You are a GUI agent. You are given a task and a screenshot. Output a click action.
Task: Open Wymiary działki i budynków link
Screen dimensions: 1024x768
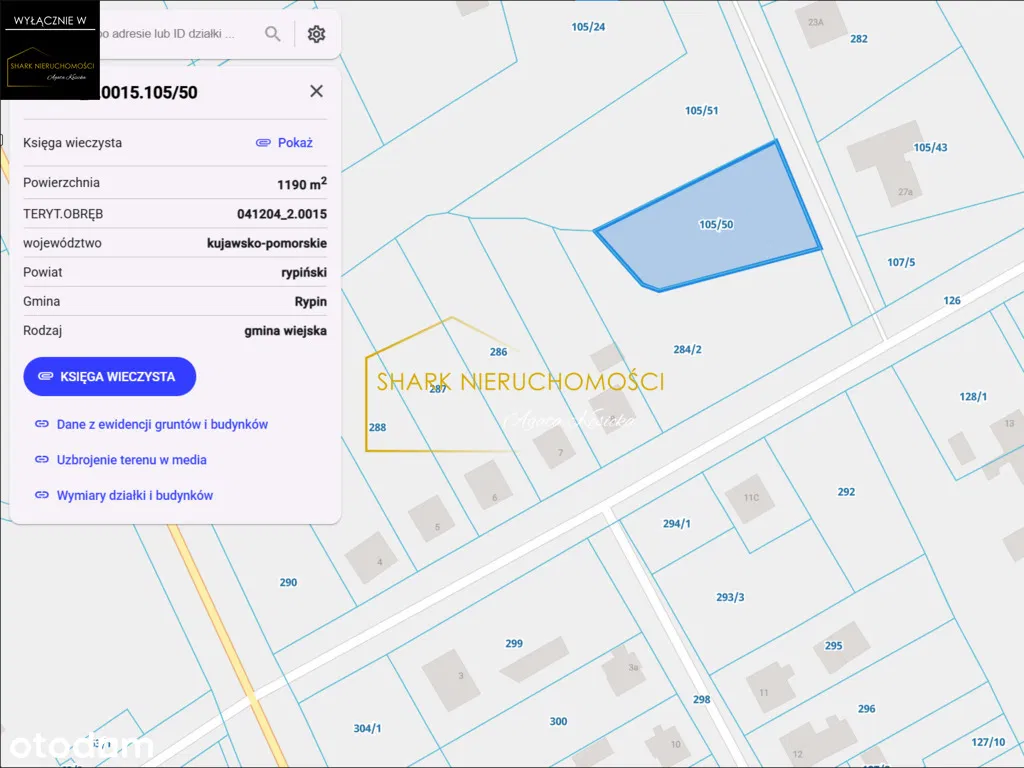(x=135, y=495)
